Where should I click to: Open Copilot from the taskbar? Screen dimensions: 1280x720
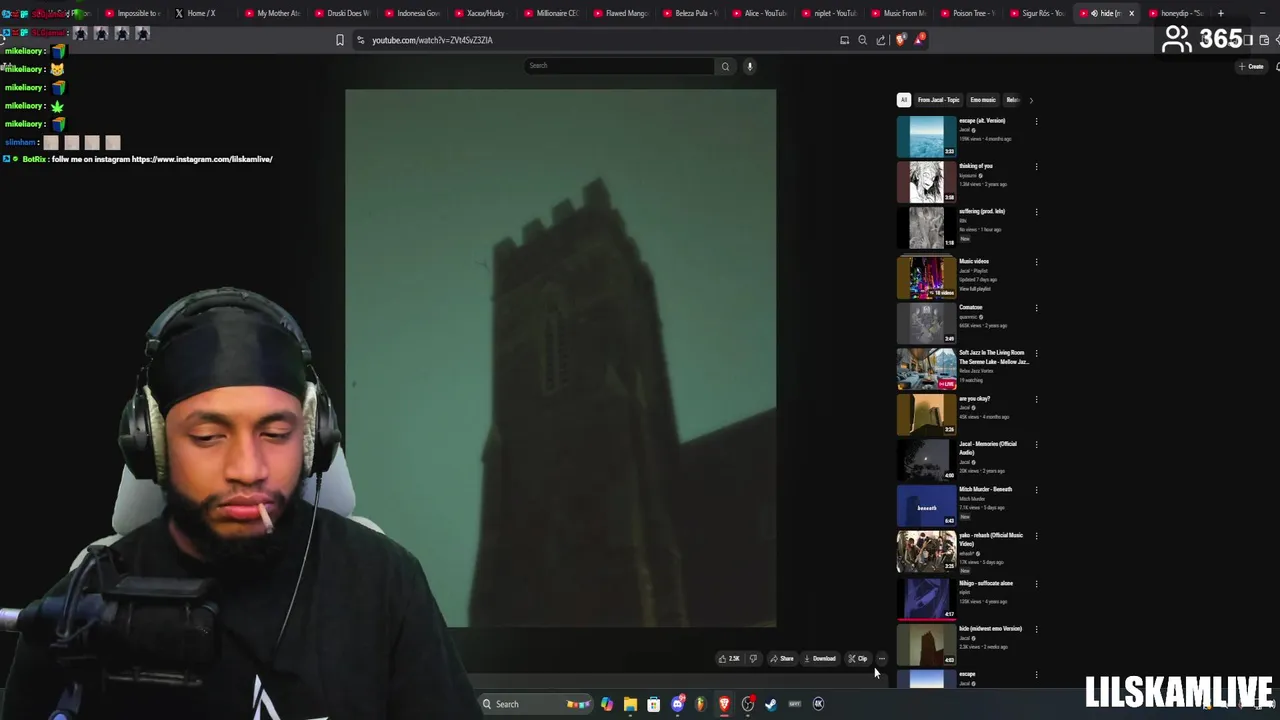607,704
